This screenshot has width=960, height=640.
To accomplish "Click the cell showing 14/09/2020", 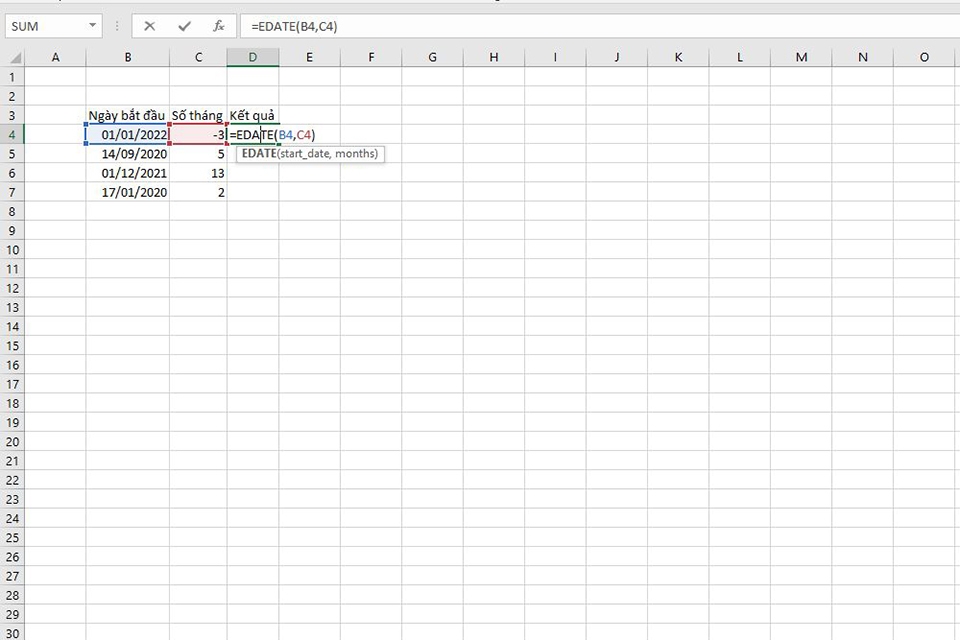I will point(127,153).
